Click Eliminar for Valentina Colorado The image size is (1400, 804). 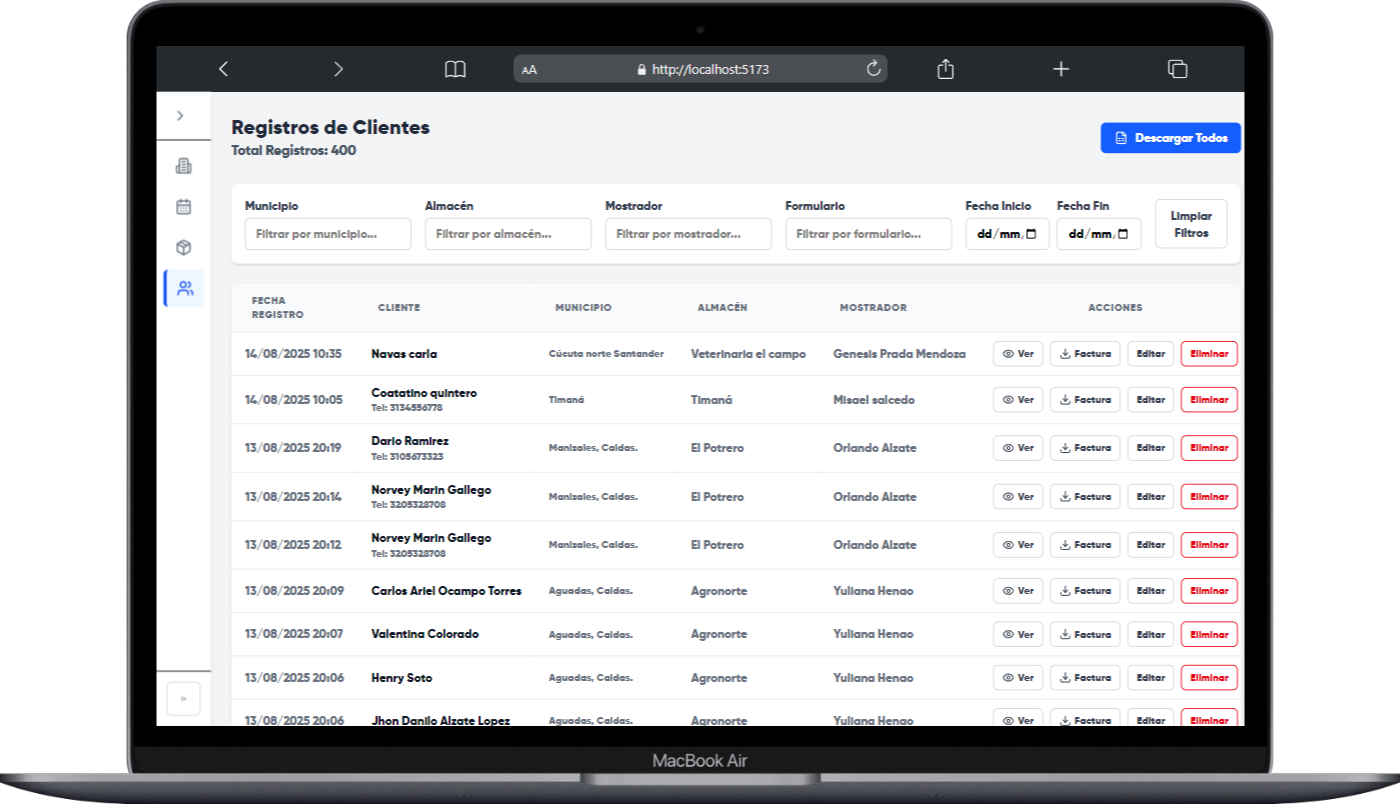point(1209,635)
